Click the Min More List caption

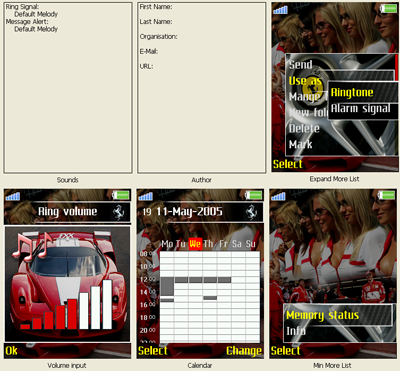tap(332, 366)
